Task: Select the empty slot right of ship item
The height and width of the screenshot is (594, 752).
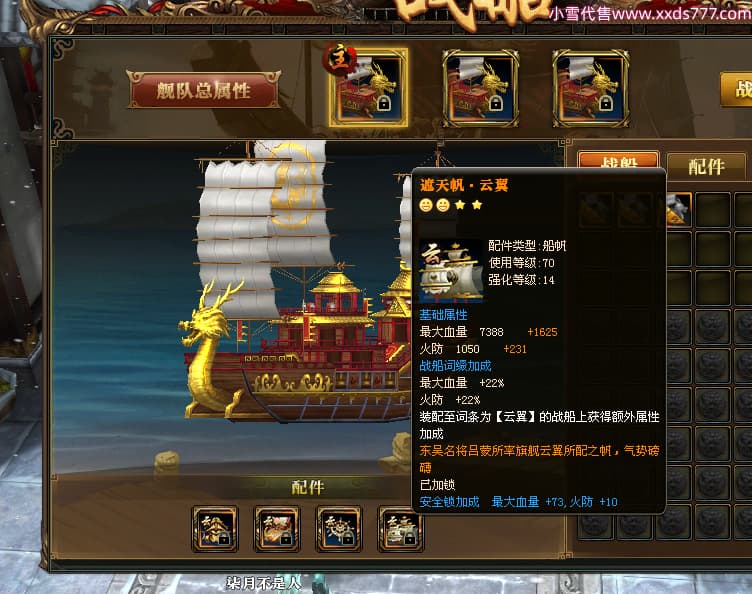Action: point(713,210)
